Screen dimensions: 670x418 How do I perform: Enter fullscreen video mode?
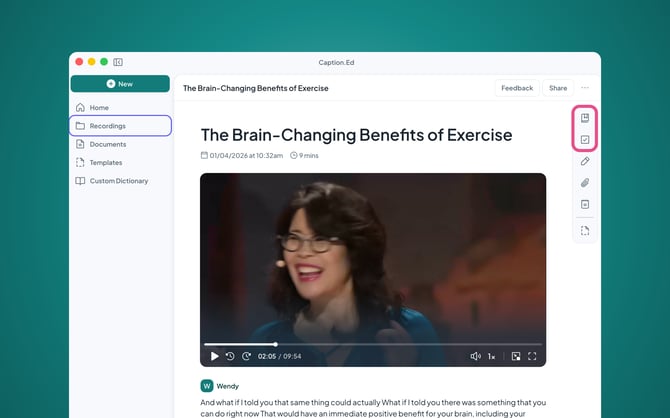pos(532,356)
